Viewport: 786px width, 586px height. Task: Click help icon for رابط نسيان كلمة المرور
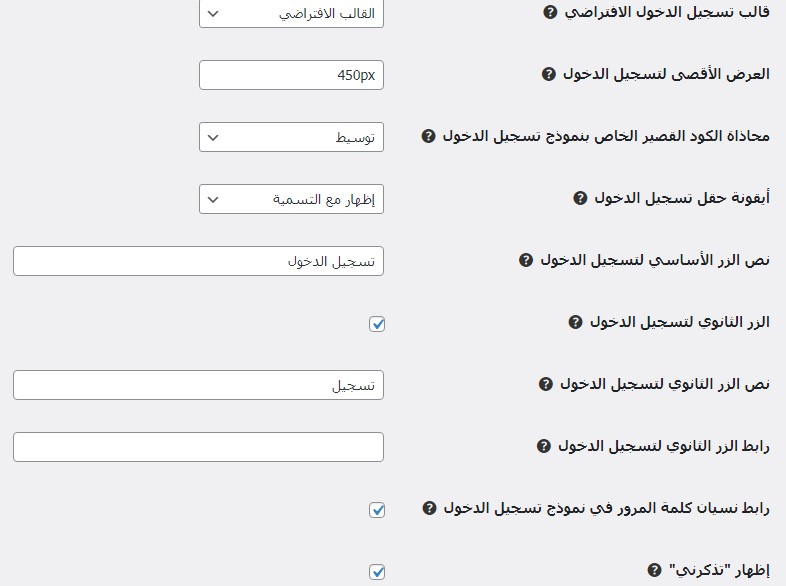[429, 508]
